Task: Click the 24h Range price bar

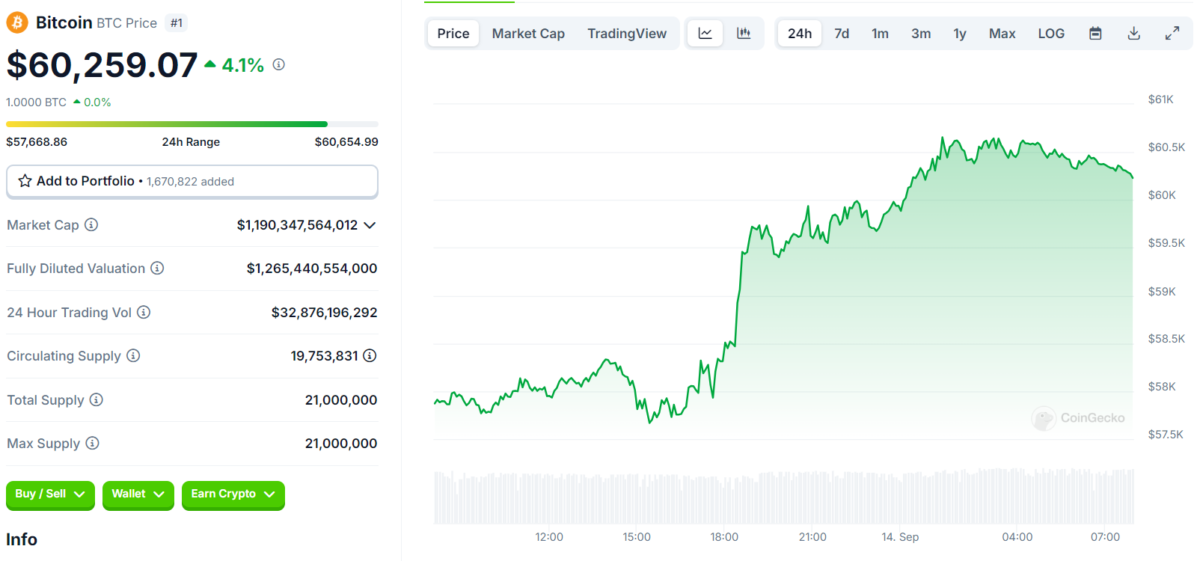Action: tap(192, 124)
